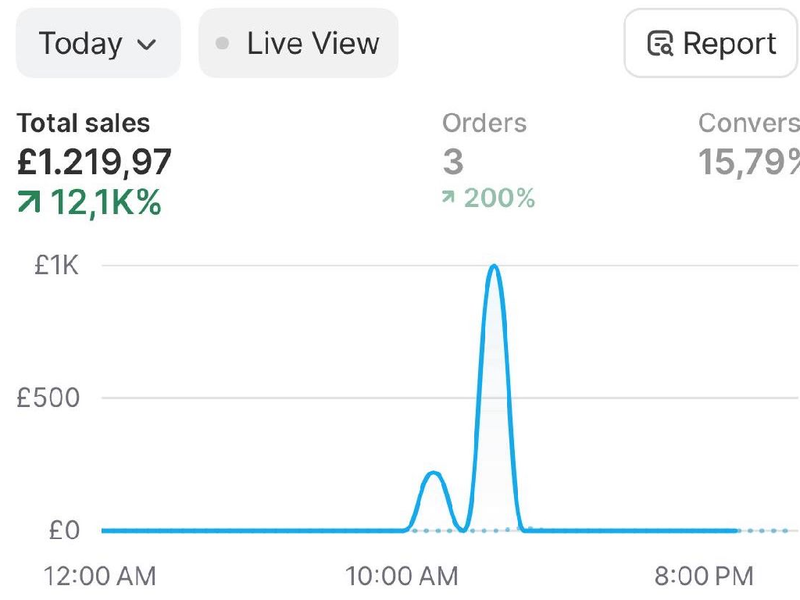Open the Today date range dropdown

click(98, 44)
